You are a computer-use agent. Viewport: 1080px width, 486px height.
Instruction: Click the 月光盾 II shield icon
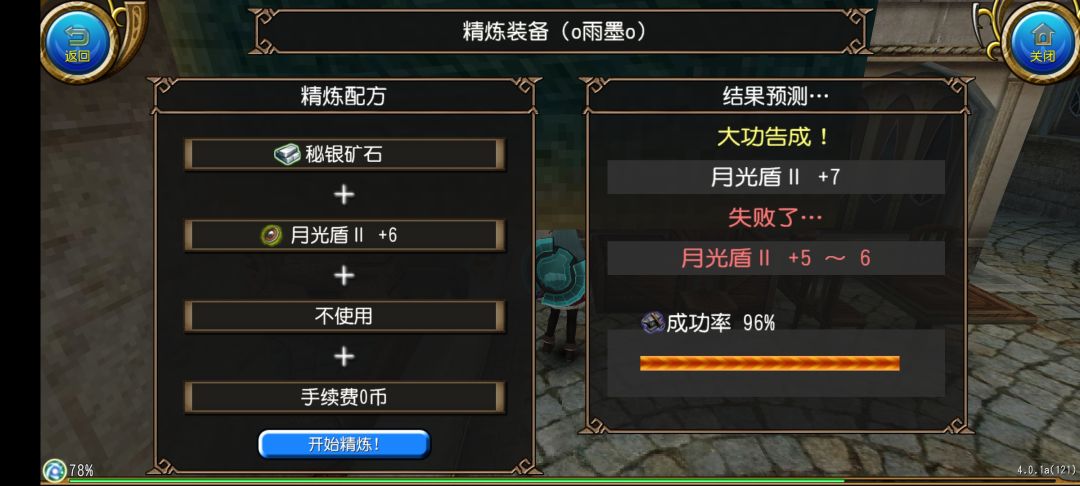point(271,235)
